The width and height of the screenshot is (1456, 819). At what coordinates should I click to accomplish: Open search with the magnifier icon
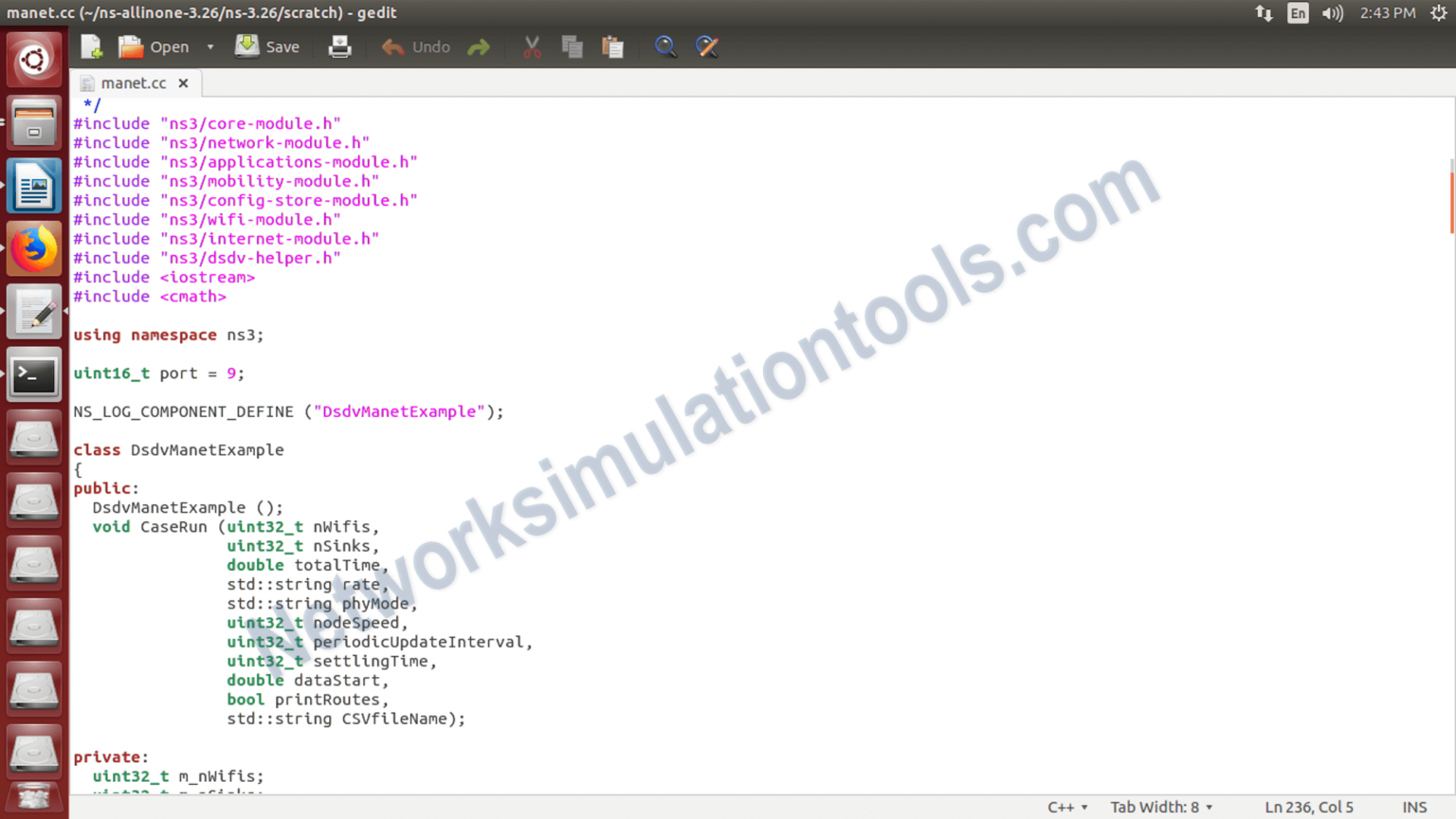(x=664, y=45)
